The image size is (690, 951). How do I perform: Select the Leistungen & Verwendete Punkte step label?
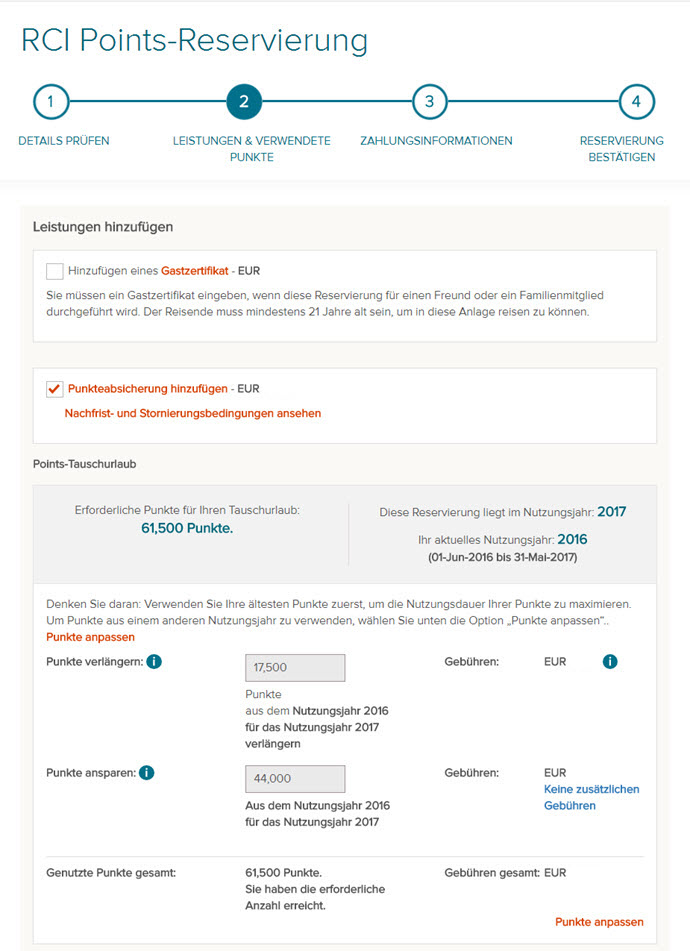pyautogui.click(x=250, y=148)
